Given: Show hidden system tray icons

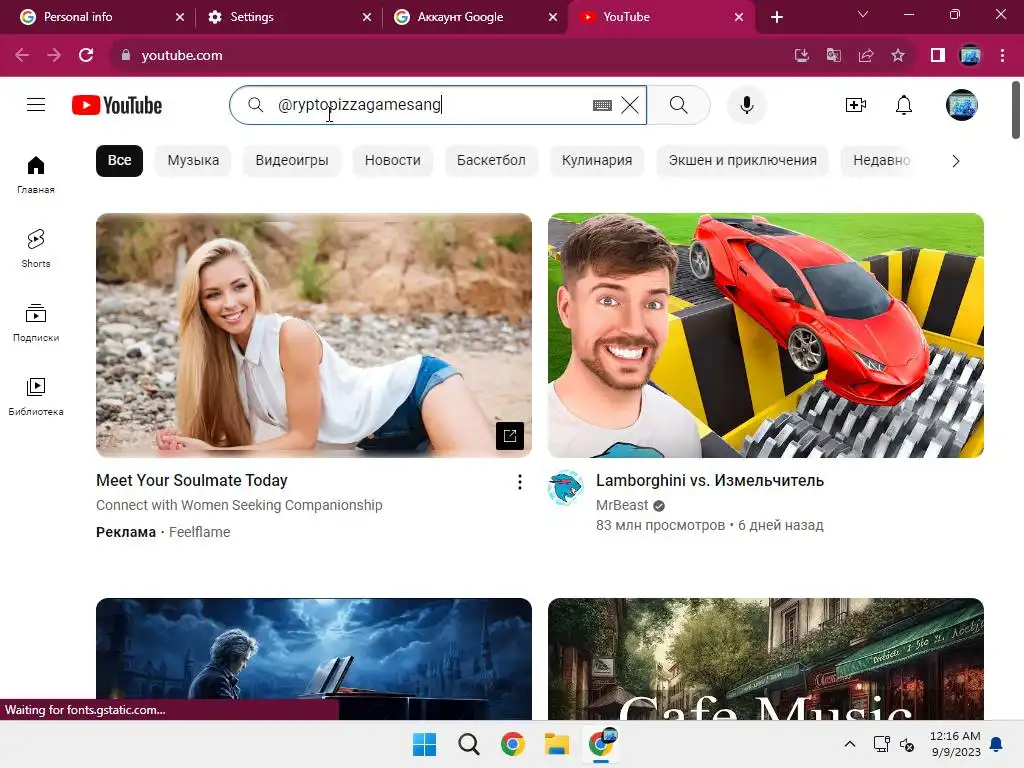Looking at the screenshot, I should (x=850, y=744).
